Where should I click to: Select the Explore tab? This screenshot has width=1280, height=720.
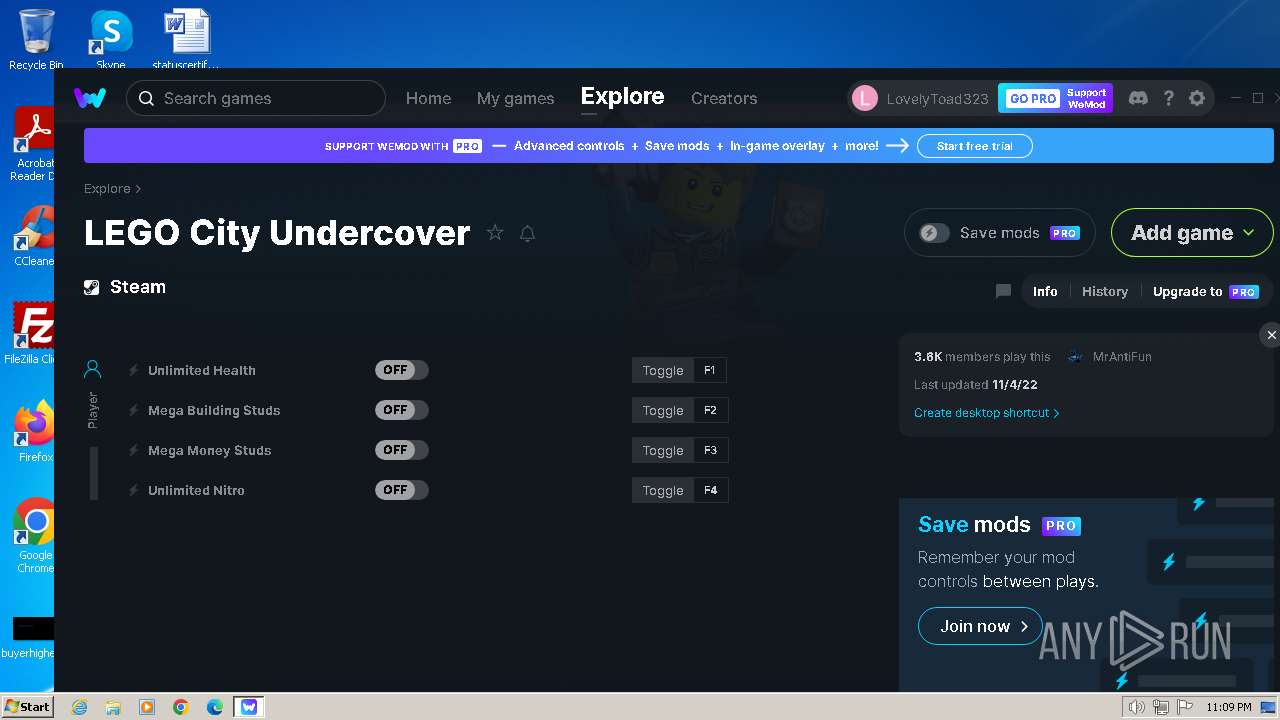click(x=622, y=97)
